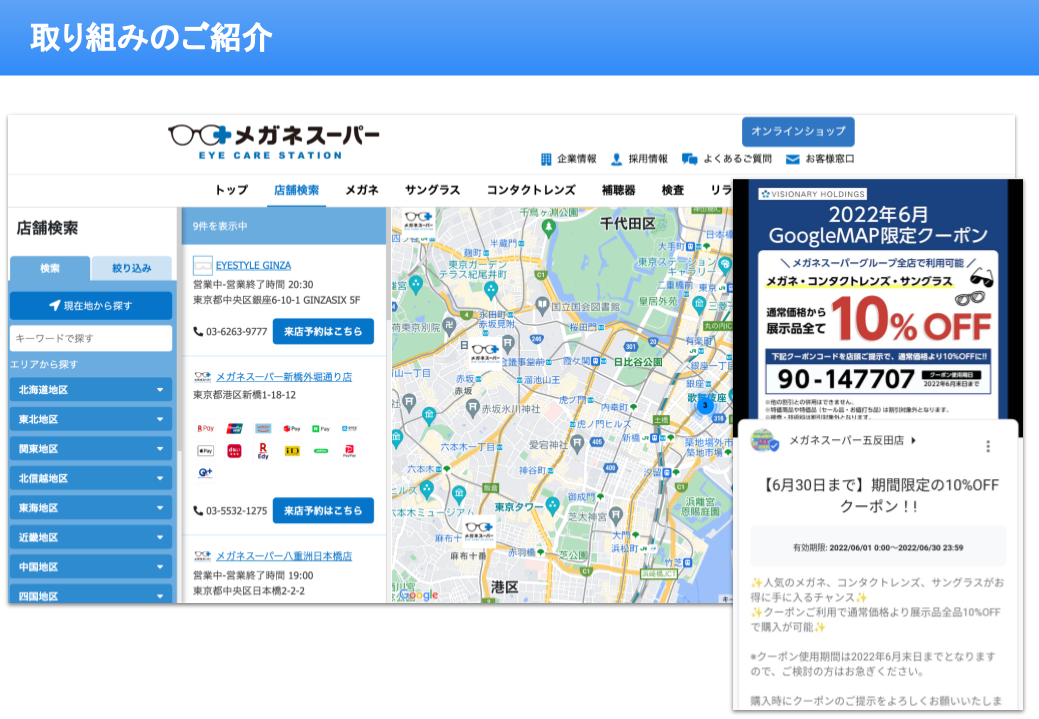The image size is (1039, 719).
Task: Open the 検査 navigation item
Action: pos(673,190)
